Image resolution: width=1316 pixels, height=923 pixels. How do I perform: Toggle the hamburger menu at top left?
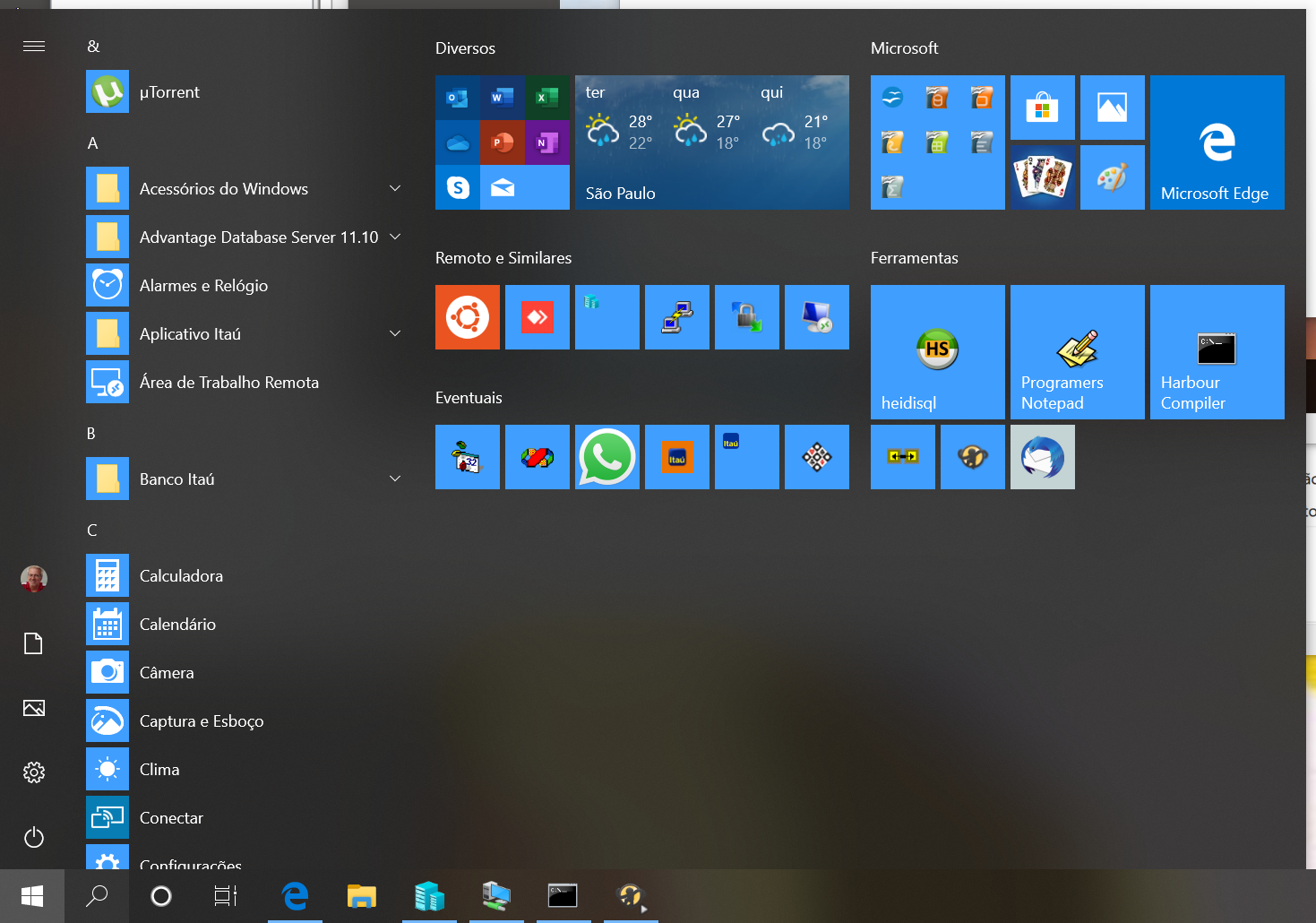[34, 47]
